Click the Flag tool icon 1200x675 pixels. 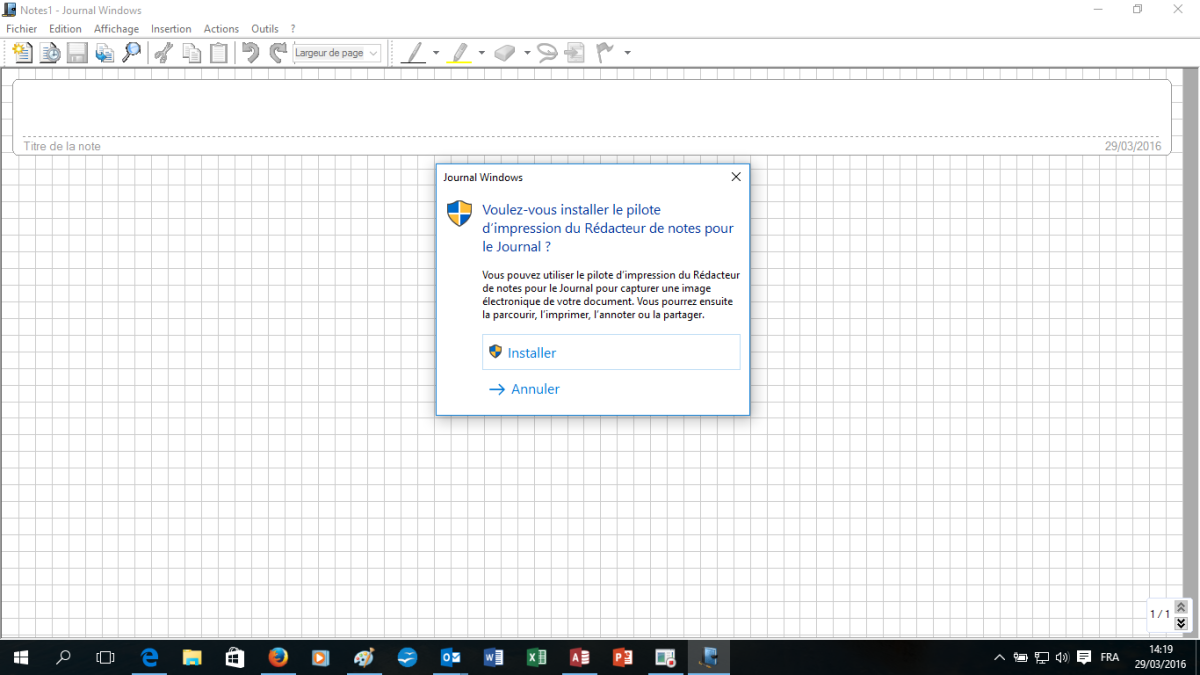605,53
